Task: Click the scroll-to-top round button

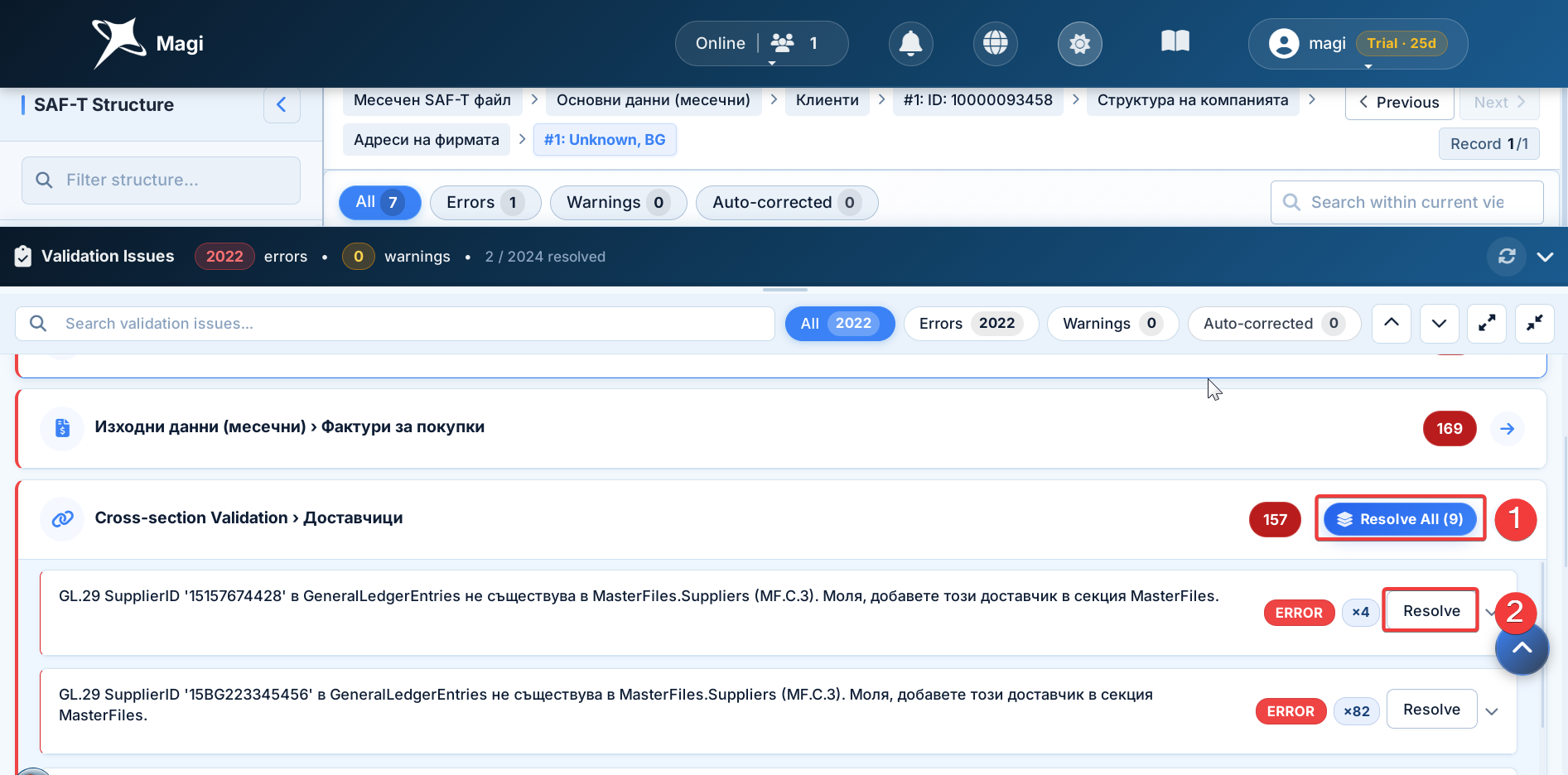Action: [x=1522, y=648]
